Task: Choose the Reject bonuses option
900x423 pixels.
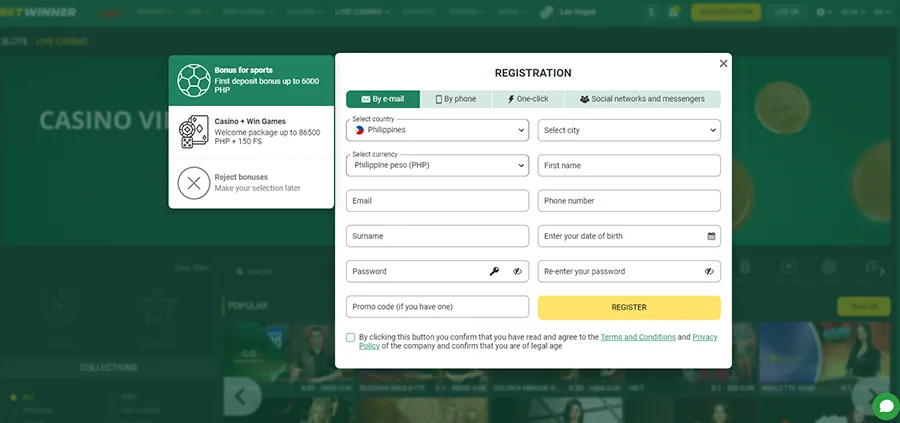Action: tap(251, 183)
